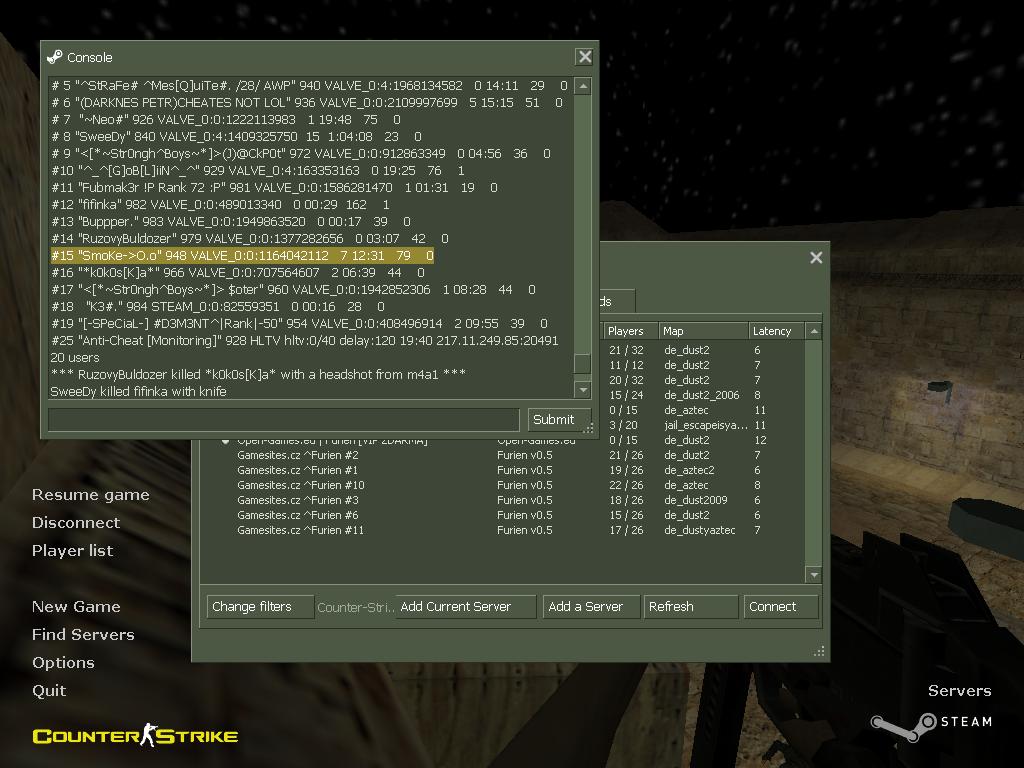The width and height of the screenshot is (1024, 768).
Task: Click the server browser resize grip
Action: [x=819, y=651]
